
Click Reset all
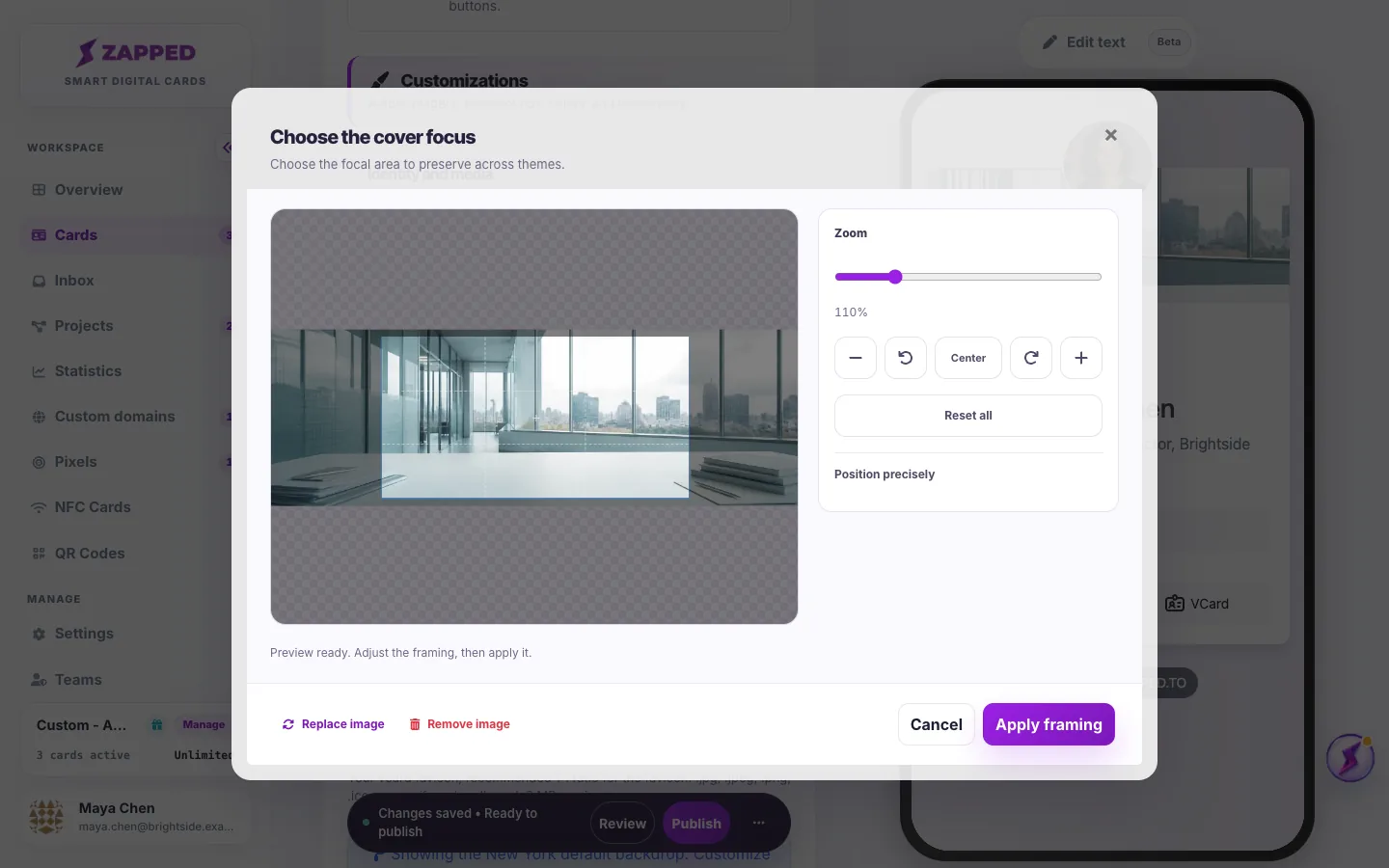(x=968, y=416)
